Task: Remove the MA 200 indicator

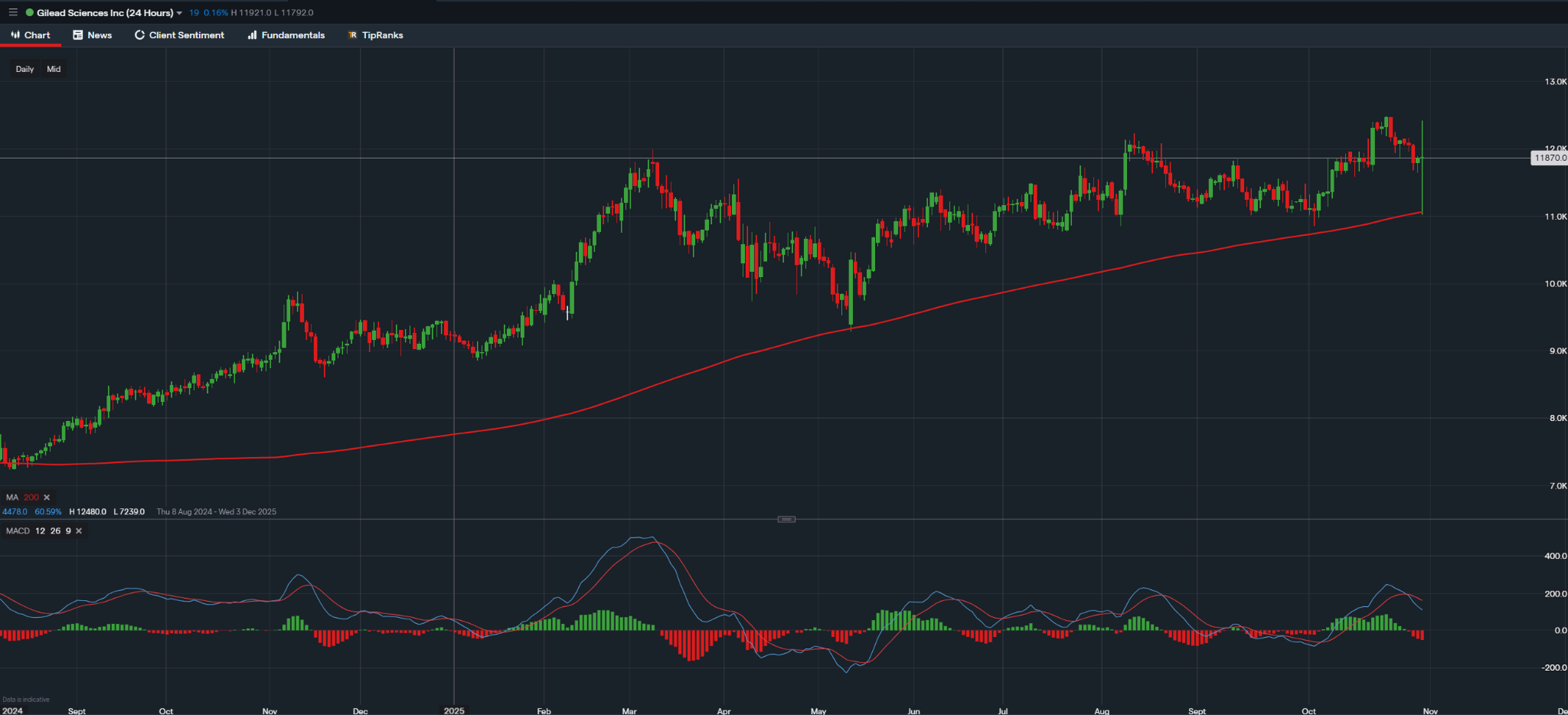Action: (47, 497)
